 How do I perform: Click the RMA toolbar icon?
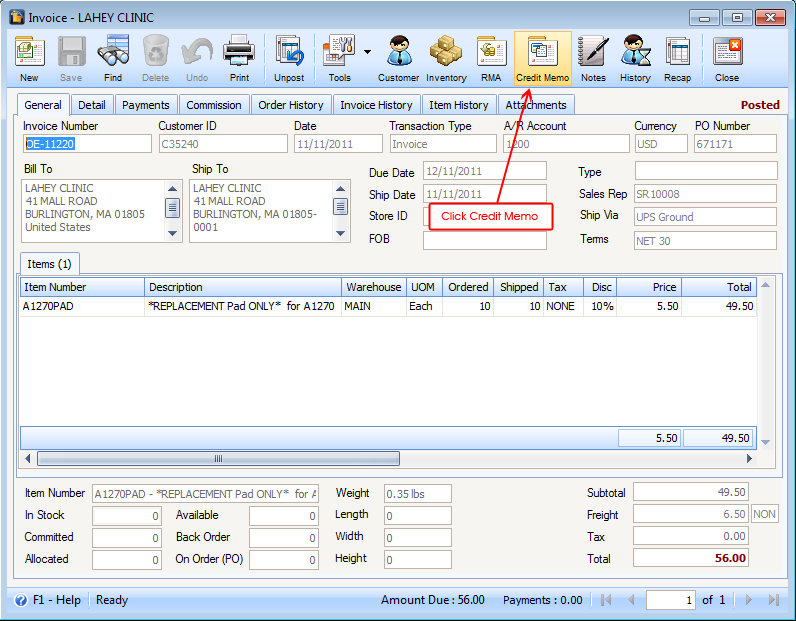491,52
